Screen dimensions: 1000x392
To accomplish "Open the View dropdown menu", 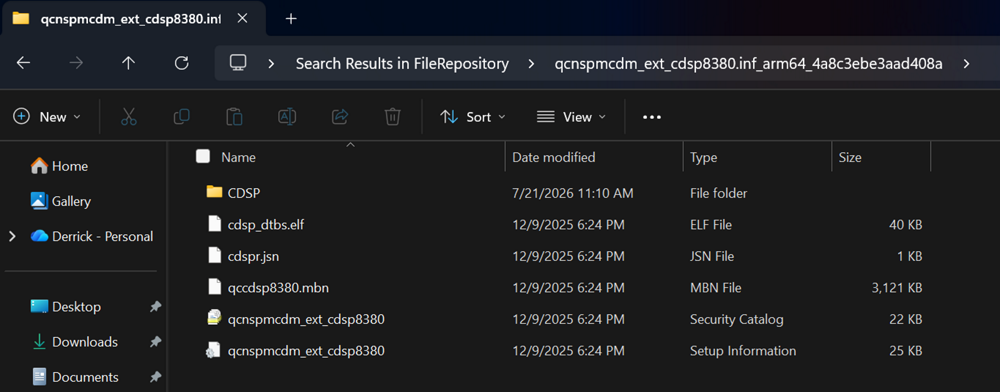I will (x=571, y=117).
